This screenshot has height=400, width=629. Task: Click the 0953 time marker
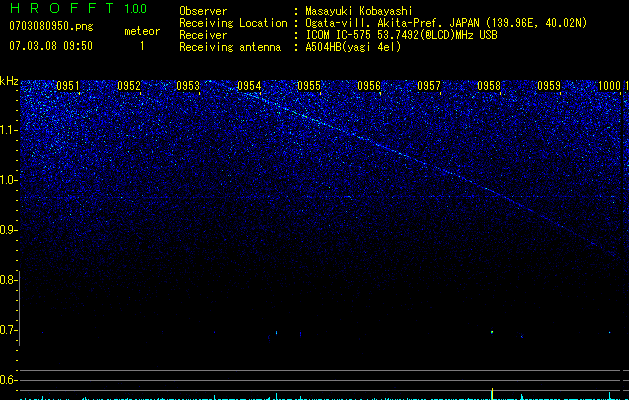188,86
